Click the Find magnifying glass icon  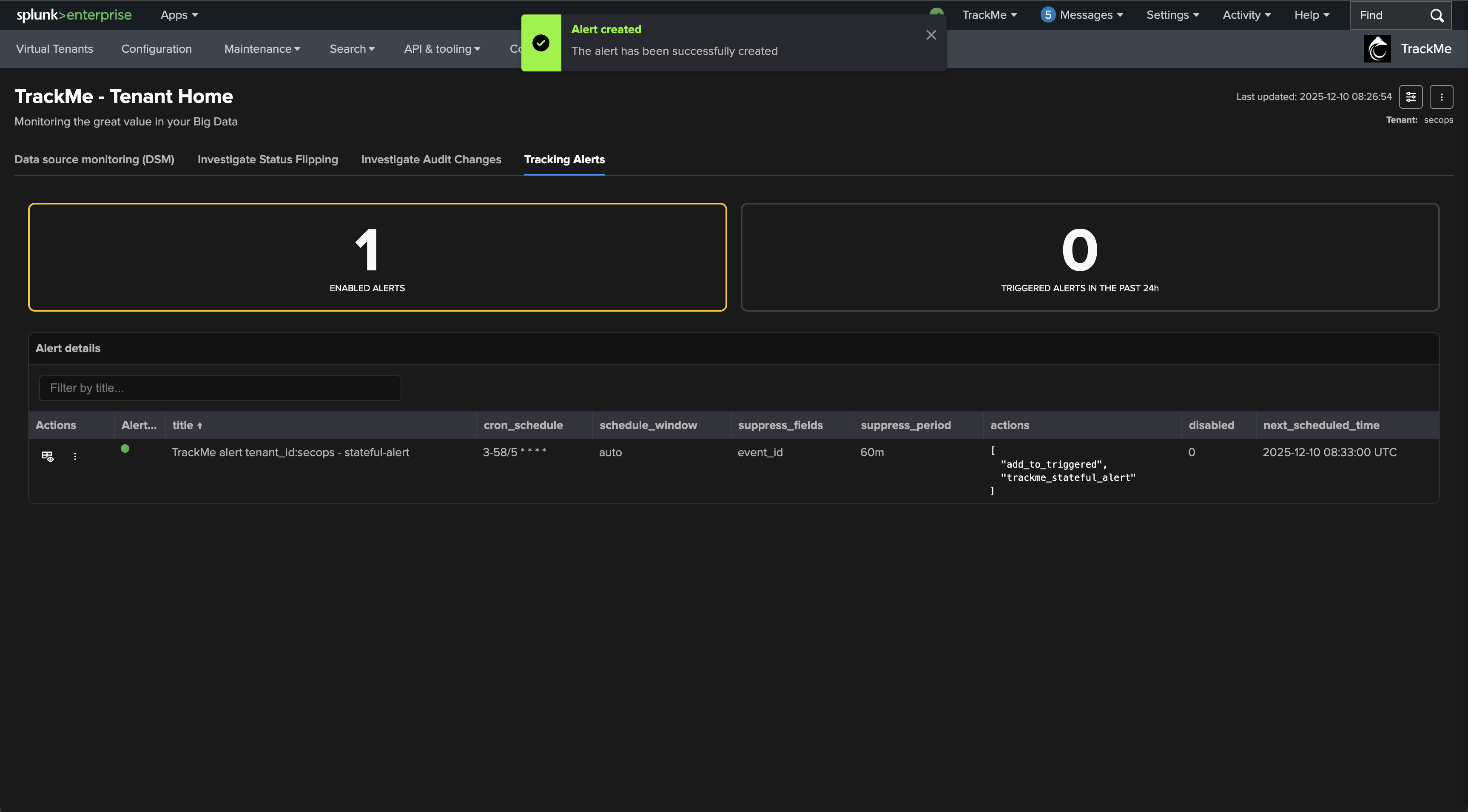[1437, 15]
